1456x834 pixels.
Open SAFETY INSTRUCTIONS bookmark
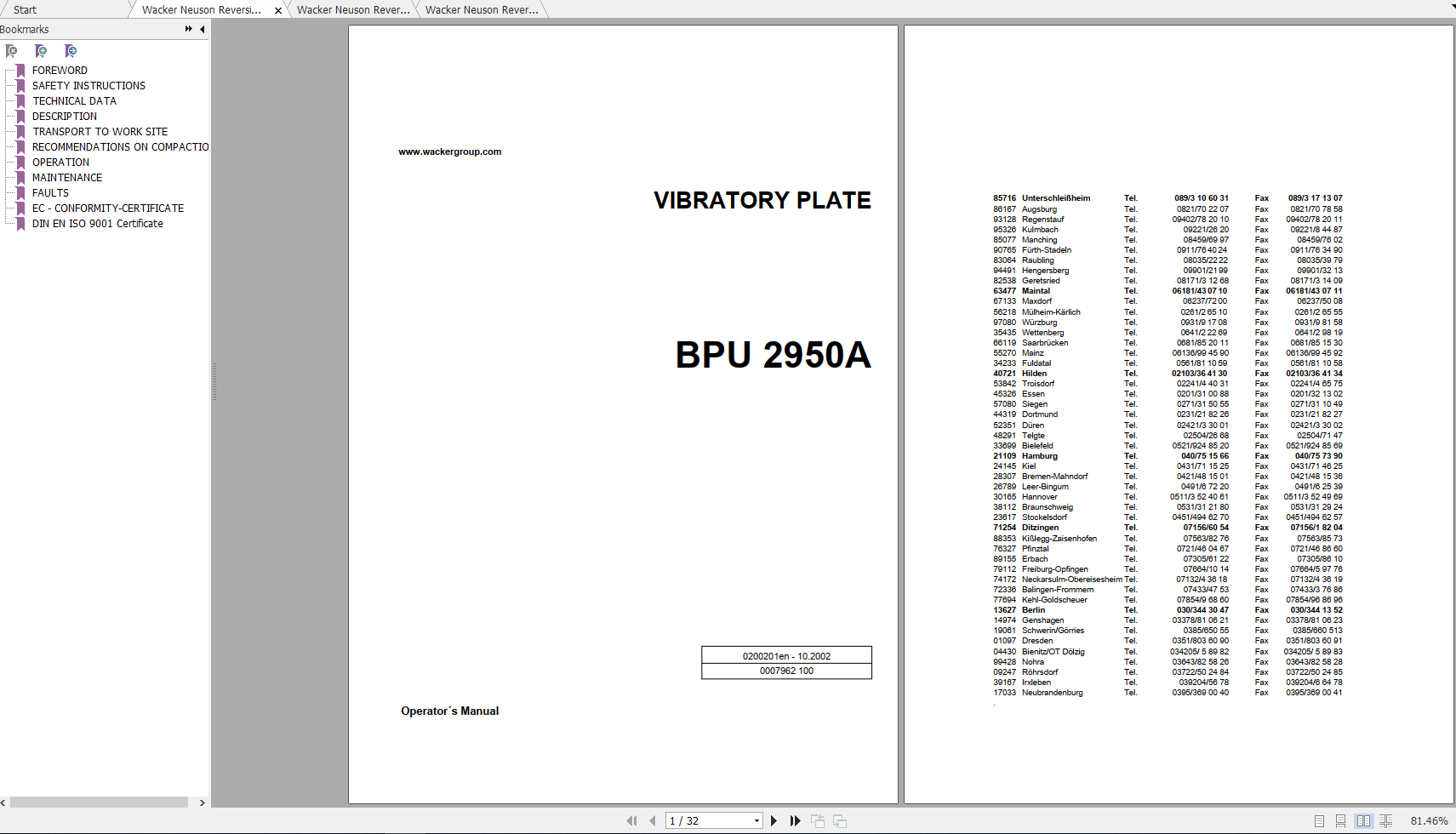(89, 86)
